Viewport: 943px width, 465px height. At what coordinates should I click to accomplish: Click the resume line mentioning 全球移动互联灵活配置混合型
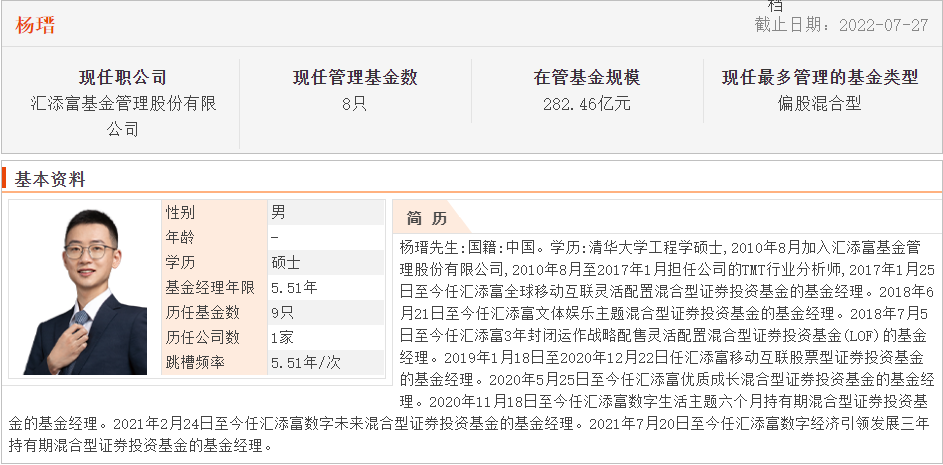(x=668, y=291)
